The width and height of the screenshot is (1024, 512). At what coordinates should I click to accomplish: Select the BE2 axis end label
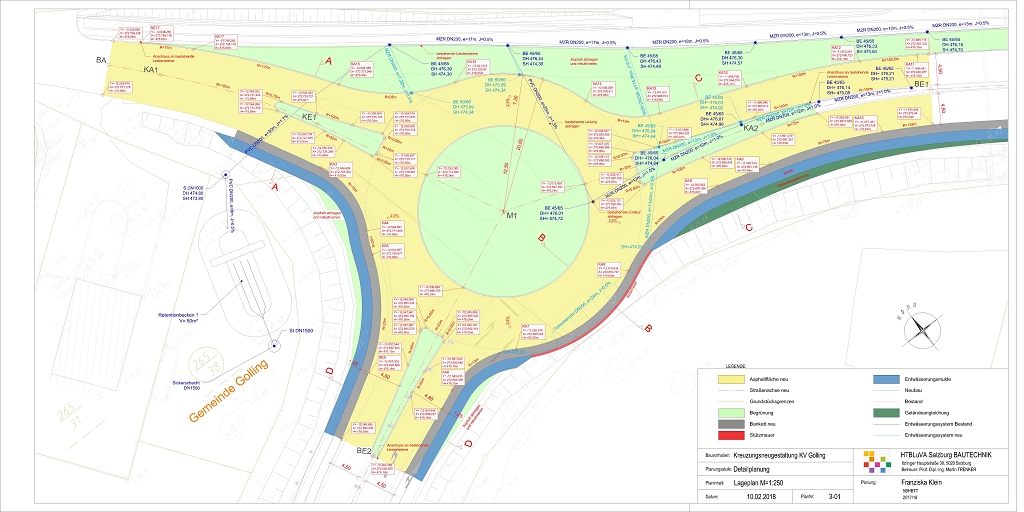[x=364, y=451]
